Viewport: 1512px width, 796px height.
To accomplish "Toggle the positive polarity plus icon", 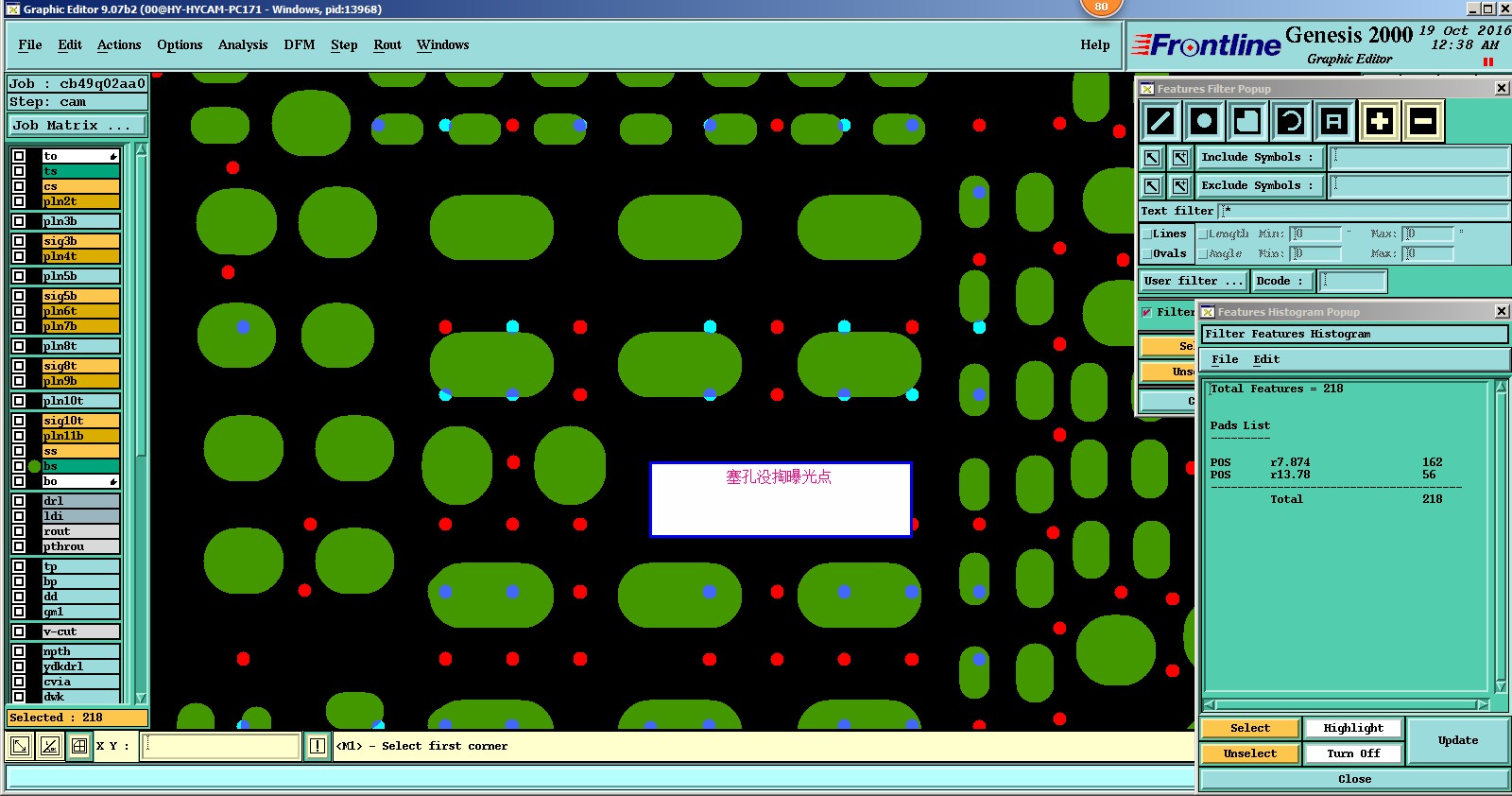I will pyautogui.click(x=1380, y=121).
